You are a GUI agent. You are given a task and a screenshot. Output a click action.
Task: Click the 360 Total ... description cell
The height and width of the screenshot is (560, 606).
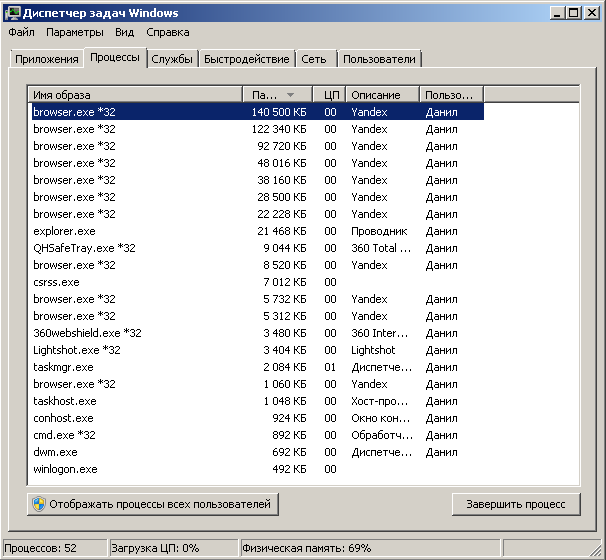pyautogui.click(x=381, y=248)
